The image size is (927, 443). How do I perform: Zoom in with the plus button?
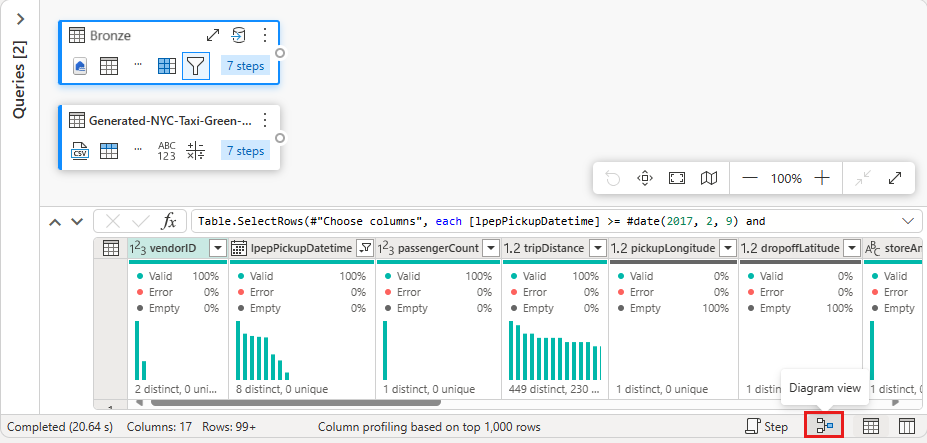click(822, 178)
